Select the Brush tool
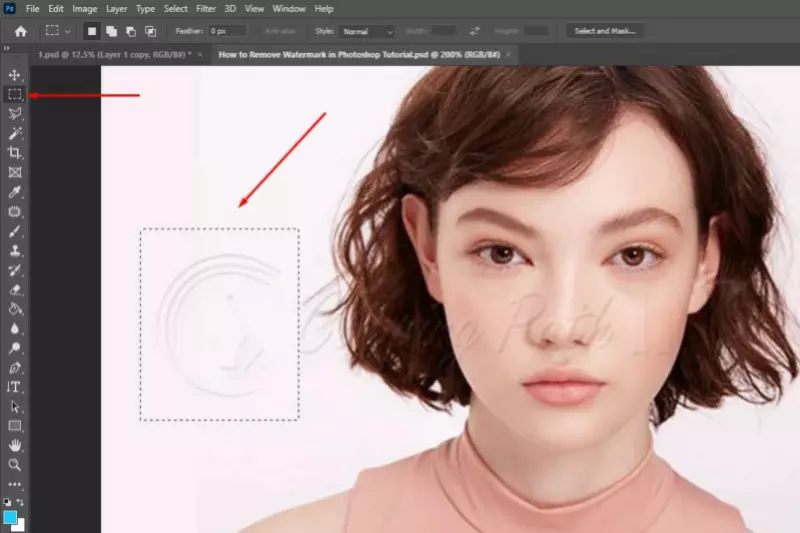800x533 pixels. [14, 231]
